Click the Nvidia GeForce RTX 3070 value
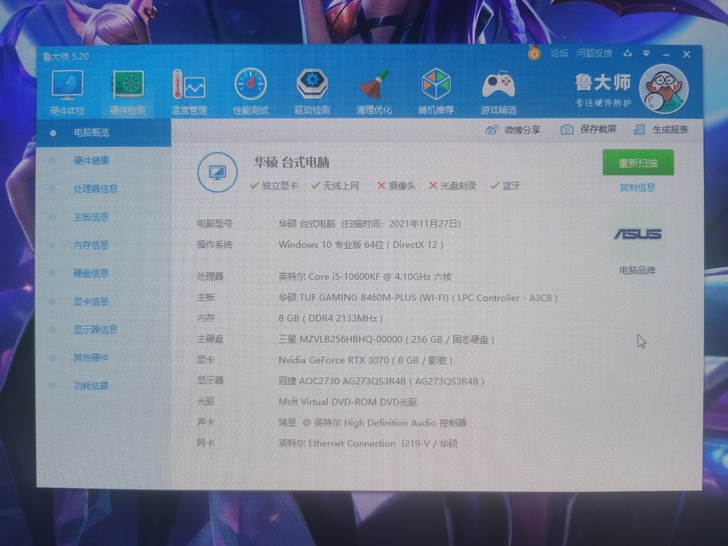Image resolution: width=728 pixels, height=546 pixels. pos(365,360)
